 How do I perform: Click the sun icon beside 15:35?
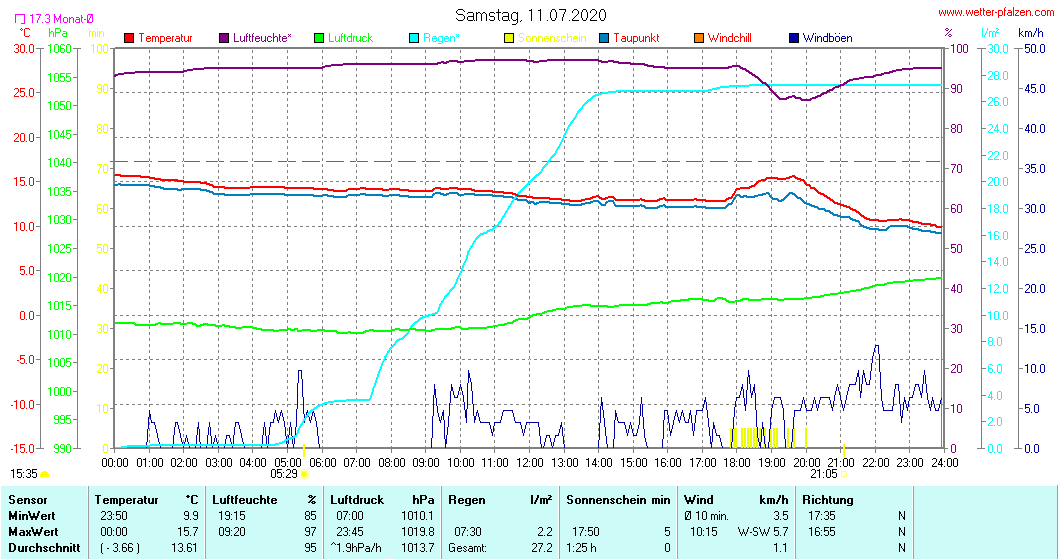coord(45,474)
